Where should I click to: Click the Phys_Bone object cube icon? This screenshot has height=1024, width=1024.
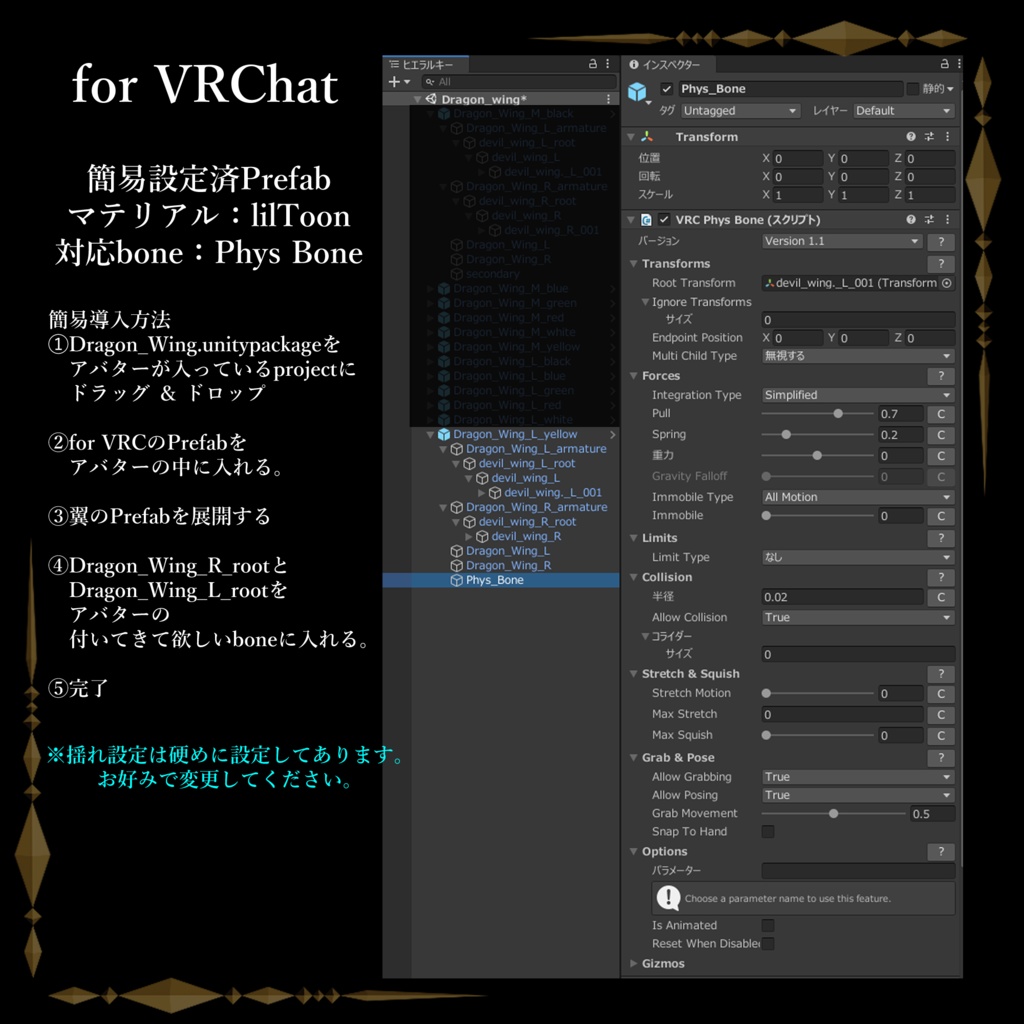[x=637, y=92]
